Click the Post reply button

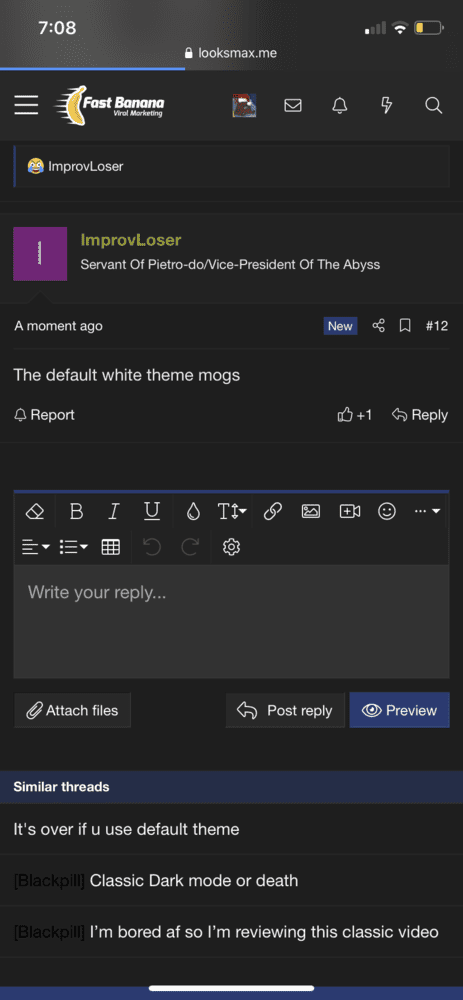[x=284, y=710]
